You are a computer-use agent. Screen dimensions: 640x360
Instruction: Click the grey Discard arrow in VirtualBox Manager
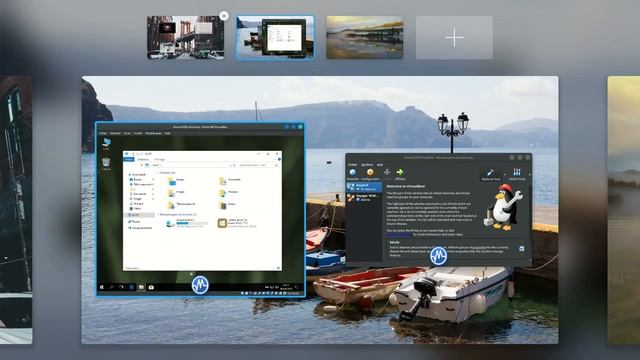point(387,172)
